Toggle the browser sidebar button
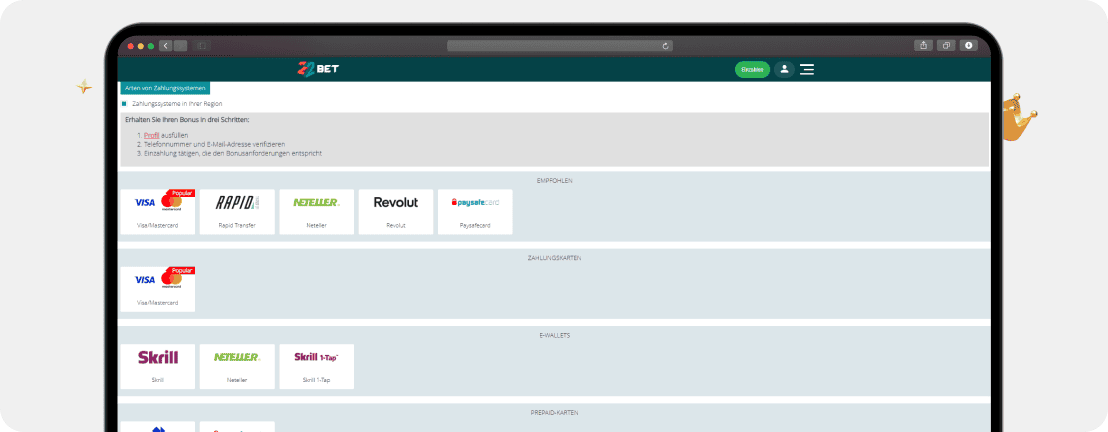The image size is (1108, 432). pos(201,45)
